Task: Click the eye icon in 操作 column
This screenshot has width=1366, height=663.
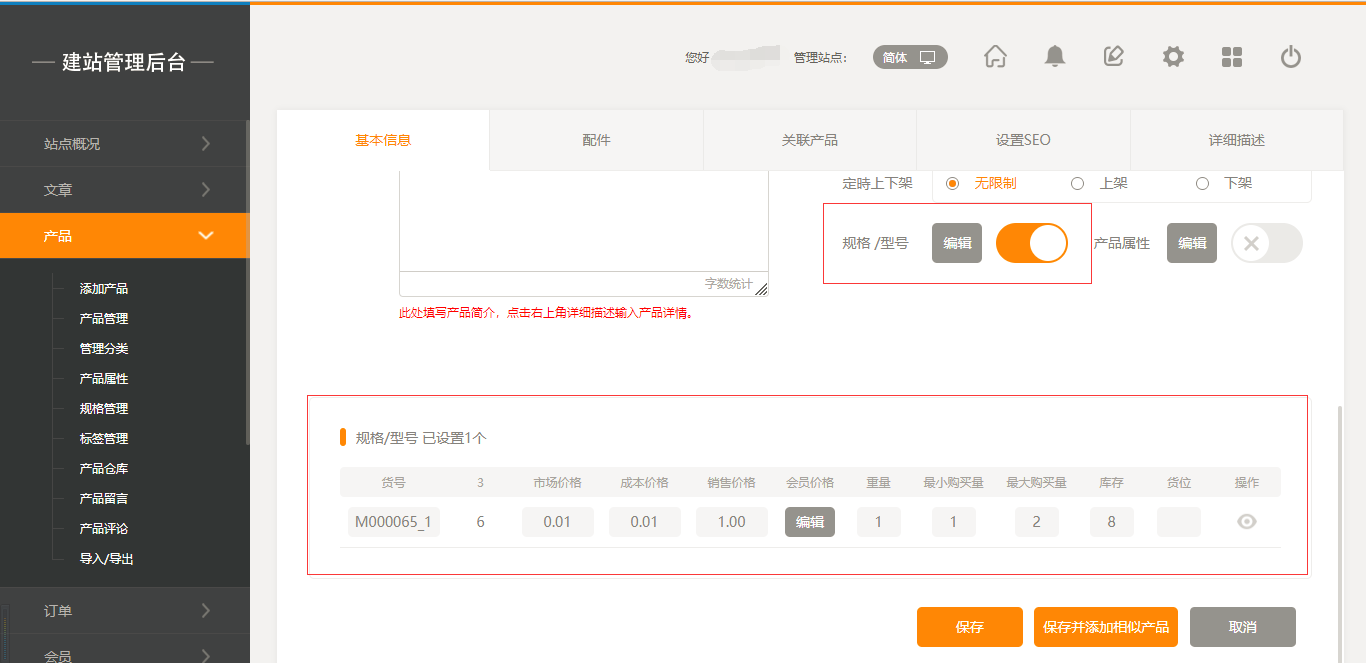Action: [1246, 521]
